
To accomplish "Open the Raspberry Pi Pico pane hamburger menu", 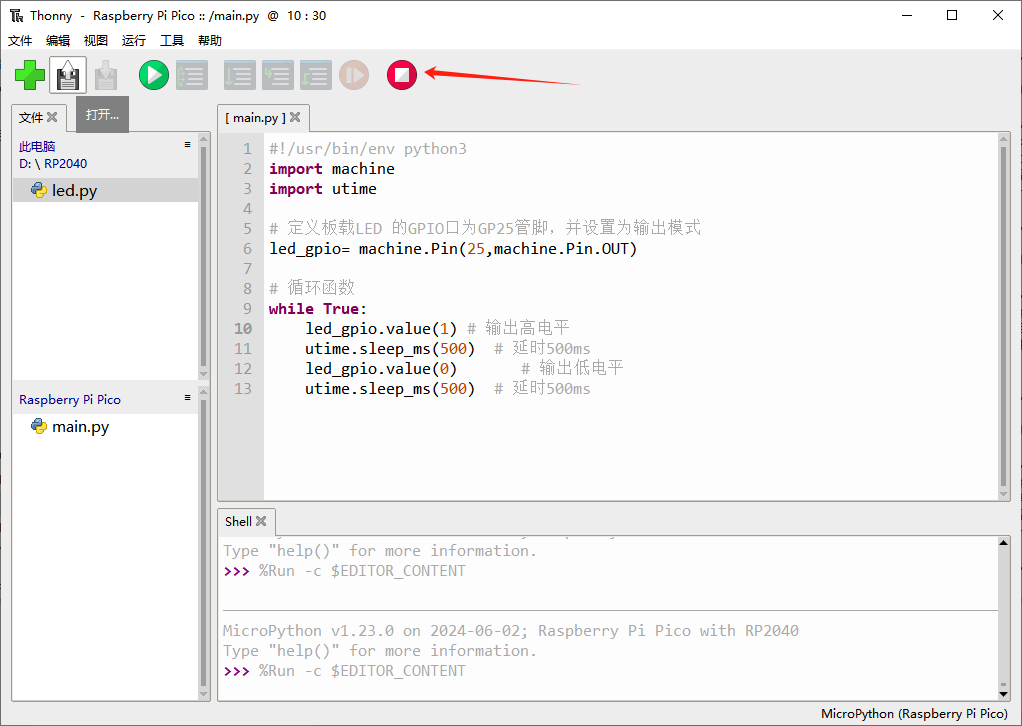I will click(187, 398).
